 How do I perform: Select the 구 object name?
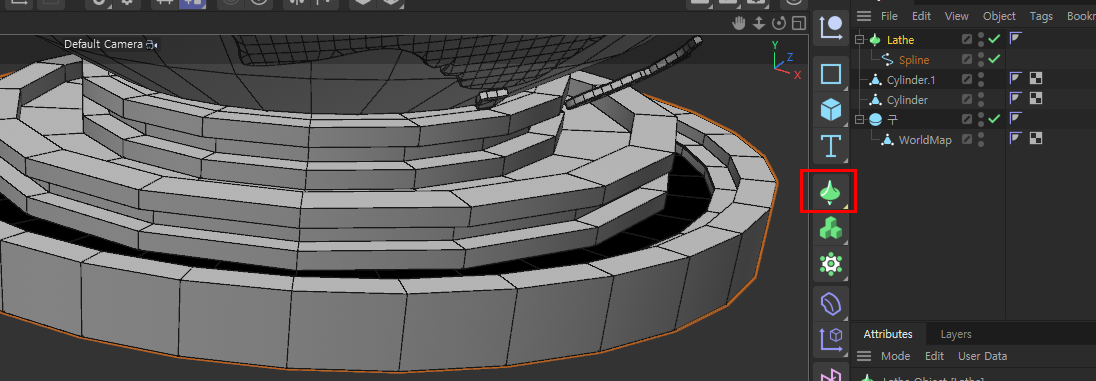(x=892, y=120)
